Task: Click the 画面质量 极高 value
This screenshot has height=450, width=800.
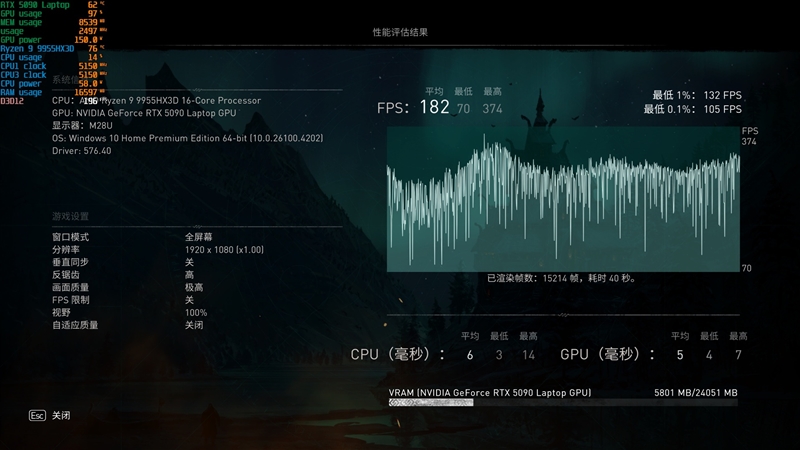Action: coord(194,287)
